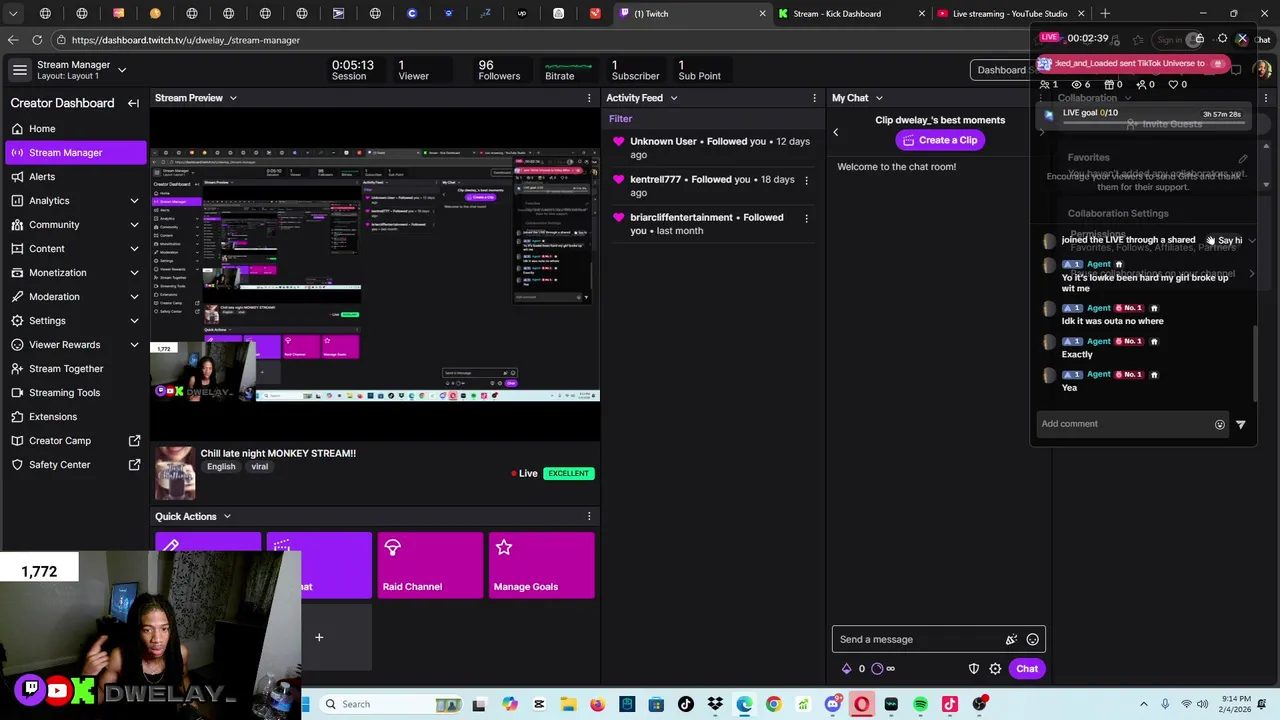Open Firefox from the Windows taskbar
The height and width of the screenshot is (720, 1280).
pyautogui.click(x=597, y=704)
